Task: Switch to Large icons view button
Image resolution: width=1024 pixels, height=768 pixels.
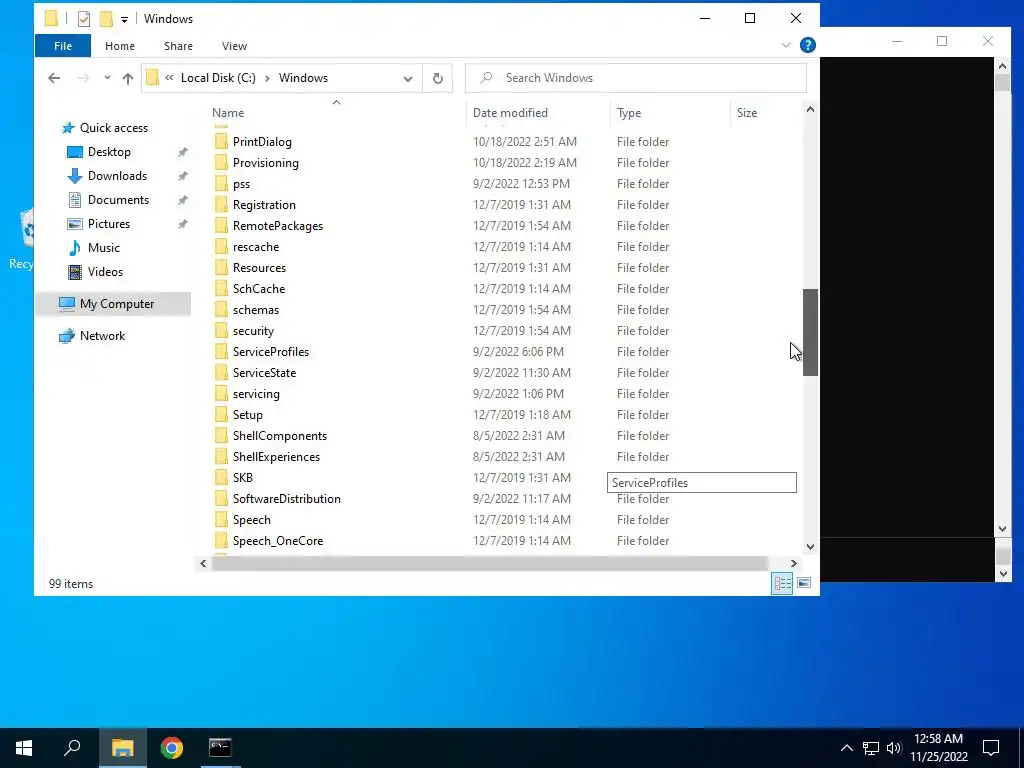Action: [804, 583]
